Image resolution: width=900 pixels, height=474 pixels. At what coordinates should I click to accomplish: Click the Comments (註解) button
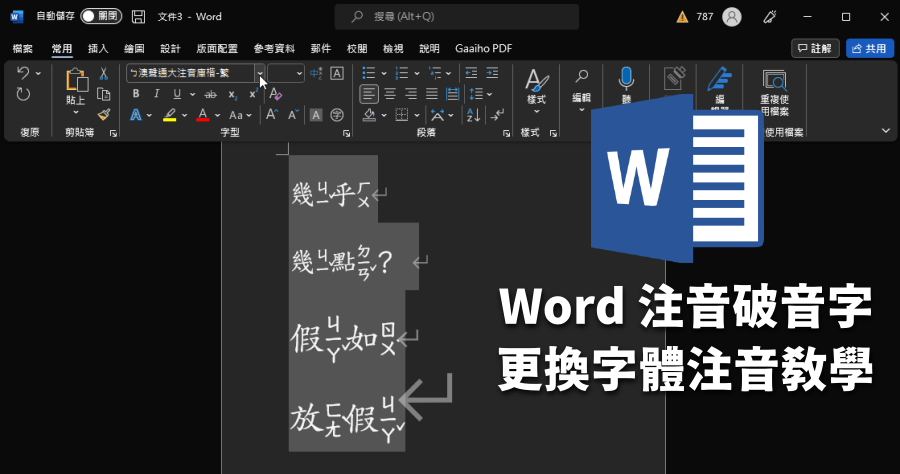click(815, 48)
